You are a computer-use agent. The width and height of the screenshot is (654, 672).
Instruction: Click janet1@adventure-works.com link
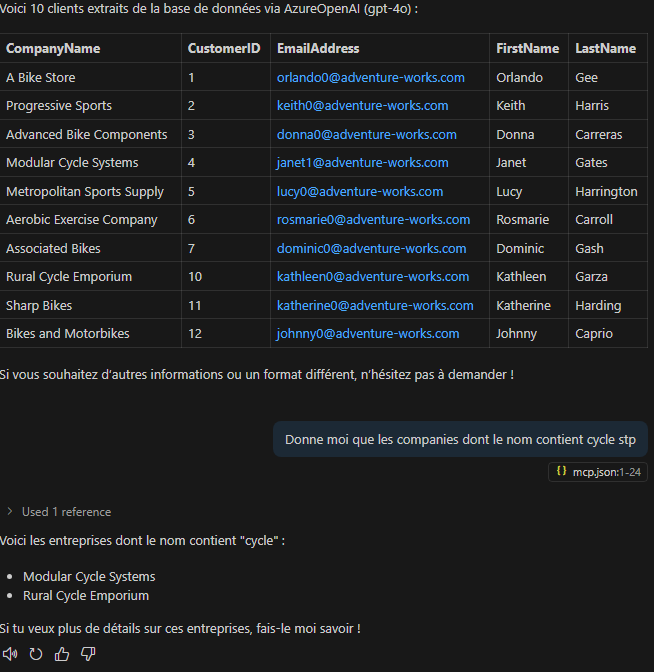click(x=363, y=162)
